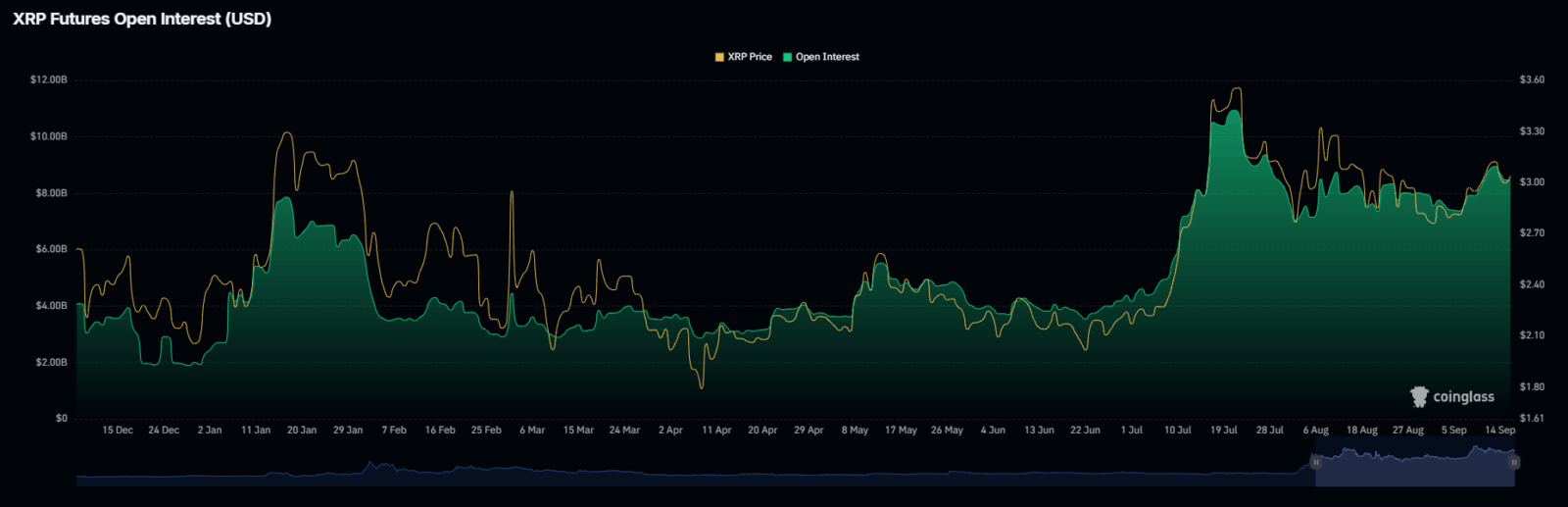
Task: Click the $10.00B left axis label
Action: (49, 136)
